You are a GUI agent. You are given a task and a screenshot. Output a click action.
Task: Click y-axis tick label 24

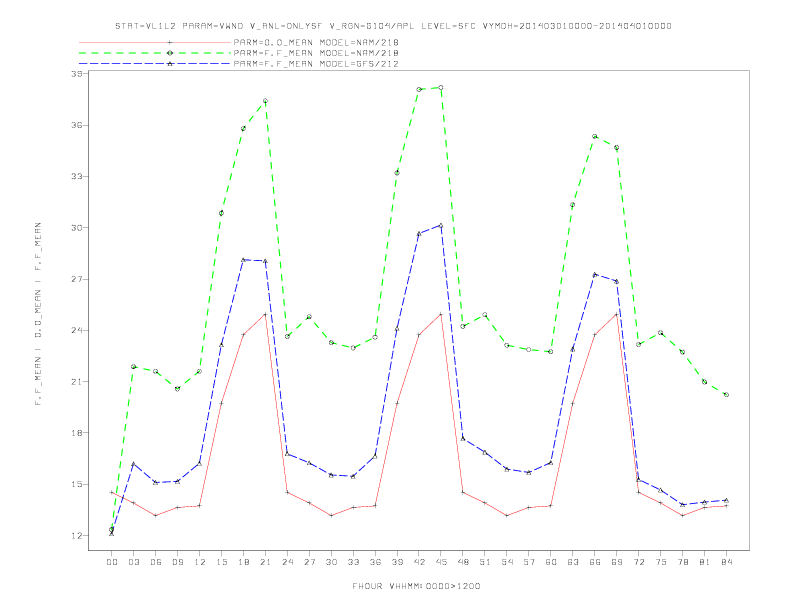[x=77, y=330]
